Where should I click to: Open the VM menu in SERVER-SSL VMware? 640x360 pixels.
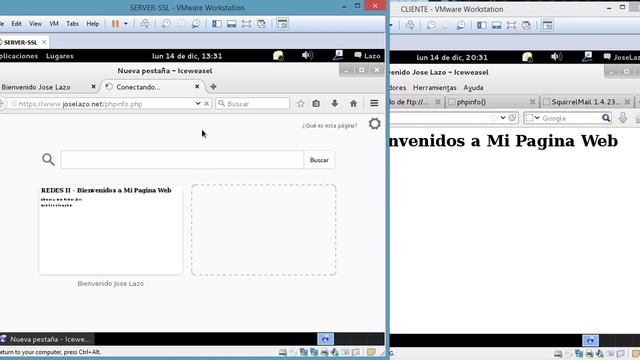click(x=54, y=24)
